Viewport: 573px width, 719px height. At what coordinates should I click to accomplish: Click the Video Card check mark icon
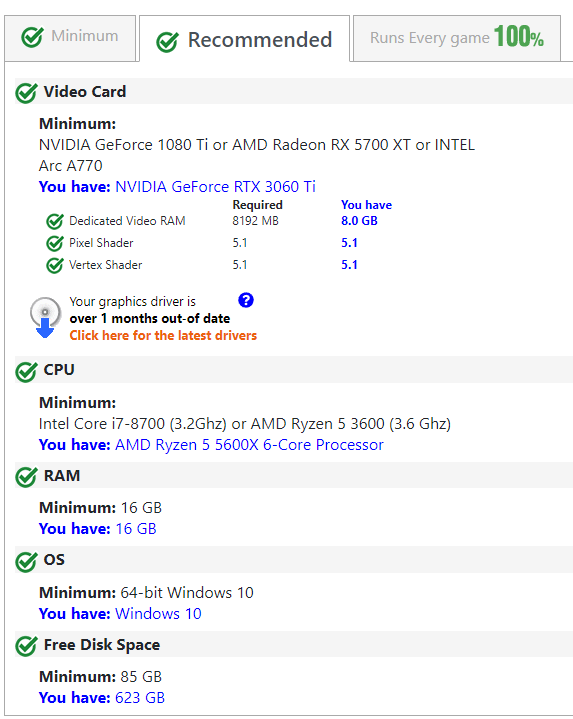26,93
